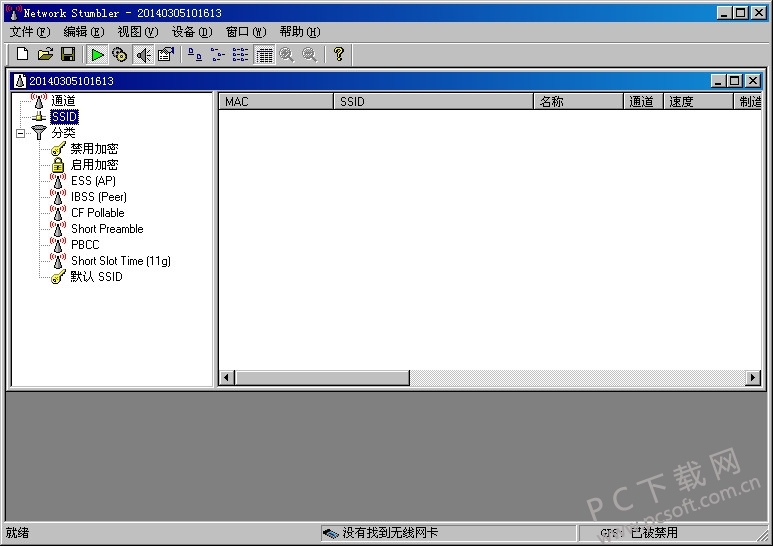Viewport: 773px width, 546px height.
Task: Close the 20140305101613 child window
Action: 753,81
